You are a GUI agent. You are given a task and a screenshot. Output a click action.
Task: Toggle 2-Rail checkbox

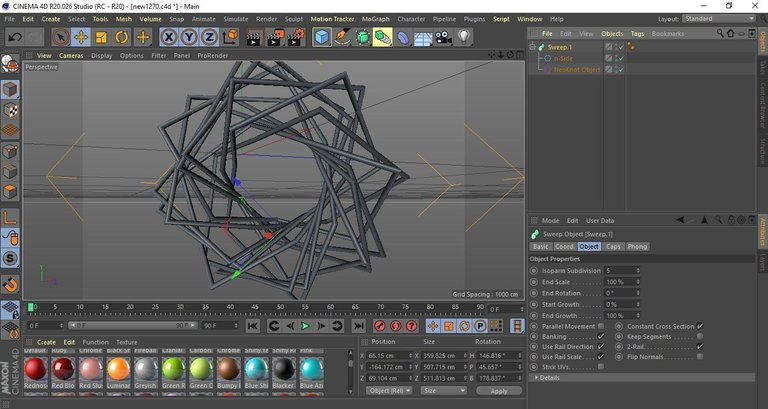point(700,346)
